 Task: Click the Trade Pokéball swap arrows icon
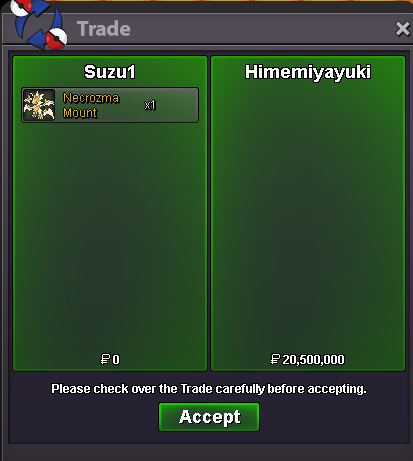click(x=39, y=24)
